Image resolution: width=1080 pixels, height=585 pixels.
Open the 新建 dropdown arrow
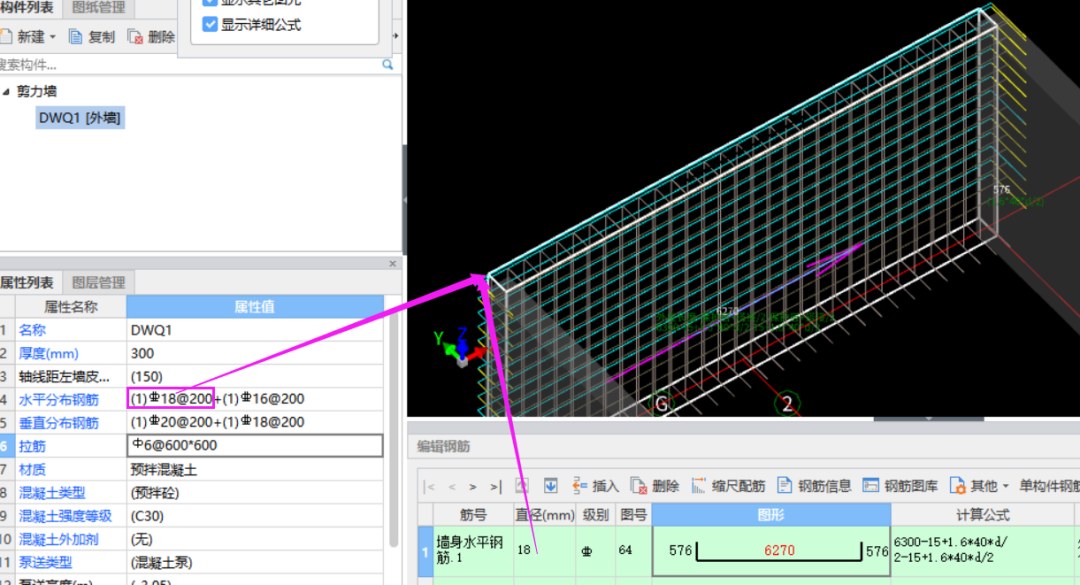tap(53, 37)
